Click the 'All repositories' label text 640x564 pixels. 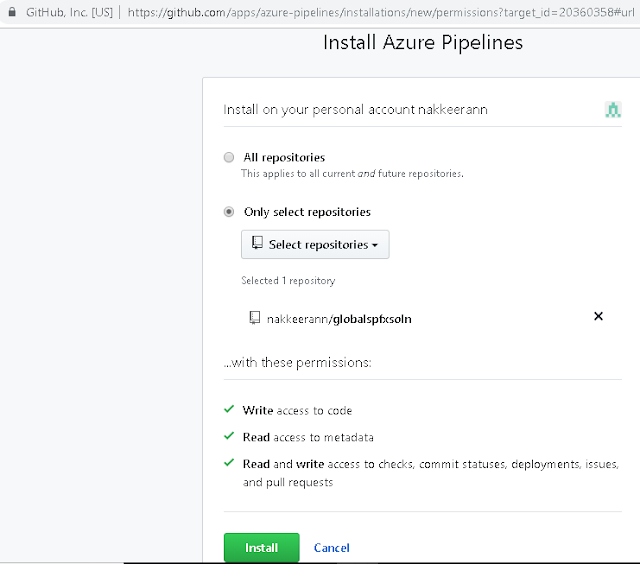(x=284, y=157)
